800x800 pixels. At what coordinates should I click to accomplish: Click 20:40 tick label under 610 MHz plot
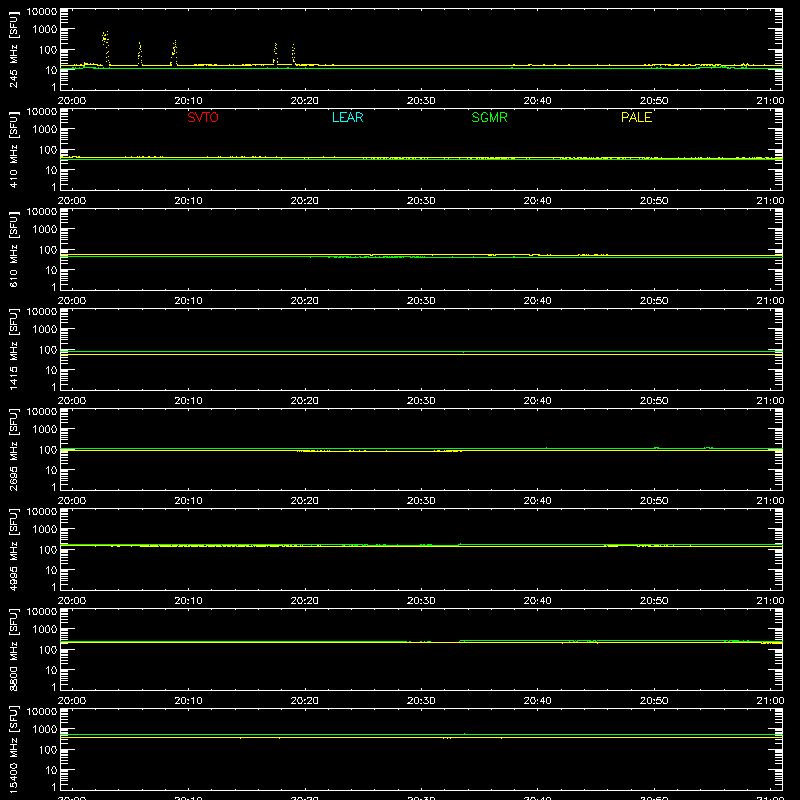point(537,301)
